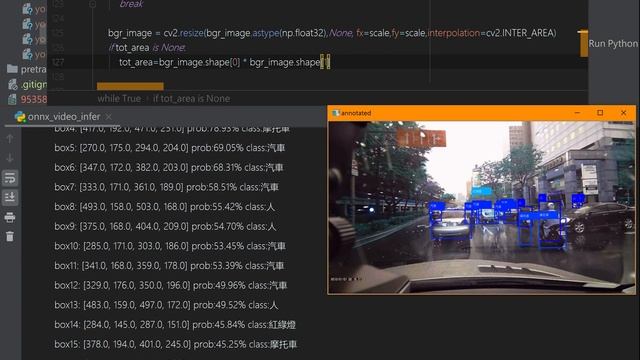Open the .gitignore file in project tree
The width and height of the screenshot is (640, 360).
point(27,84)
